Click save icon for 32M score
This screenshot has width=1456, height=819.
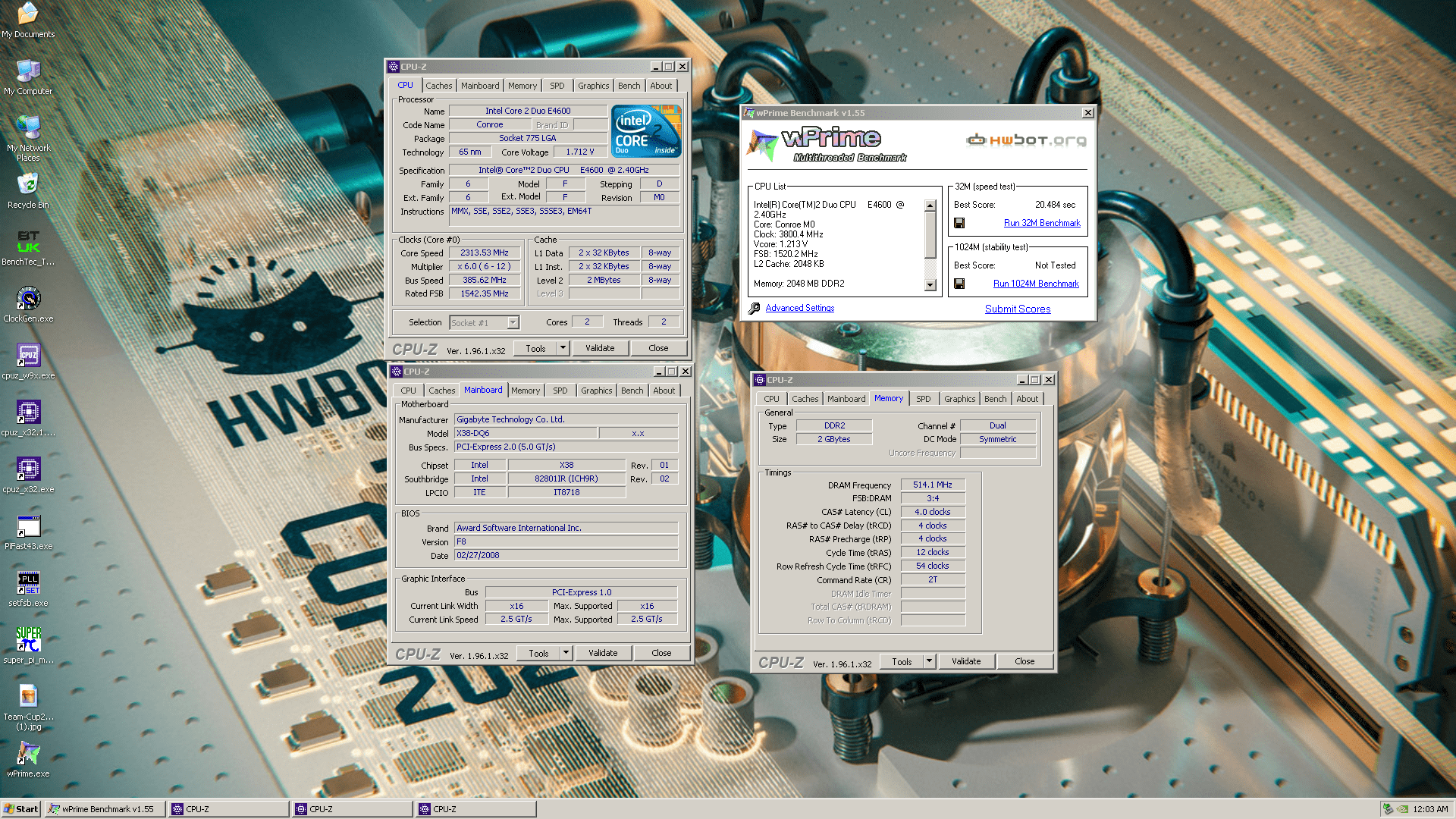point(959,223)
